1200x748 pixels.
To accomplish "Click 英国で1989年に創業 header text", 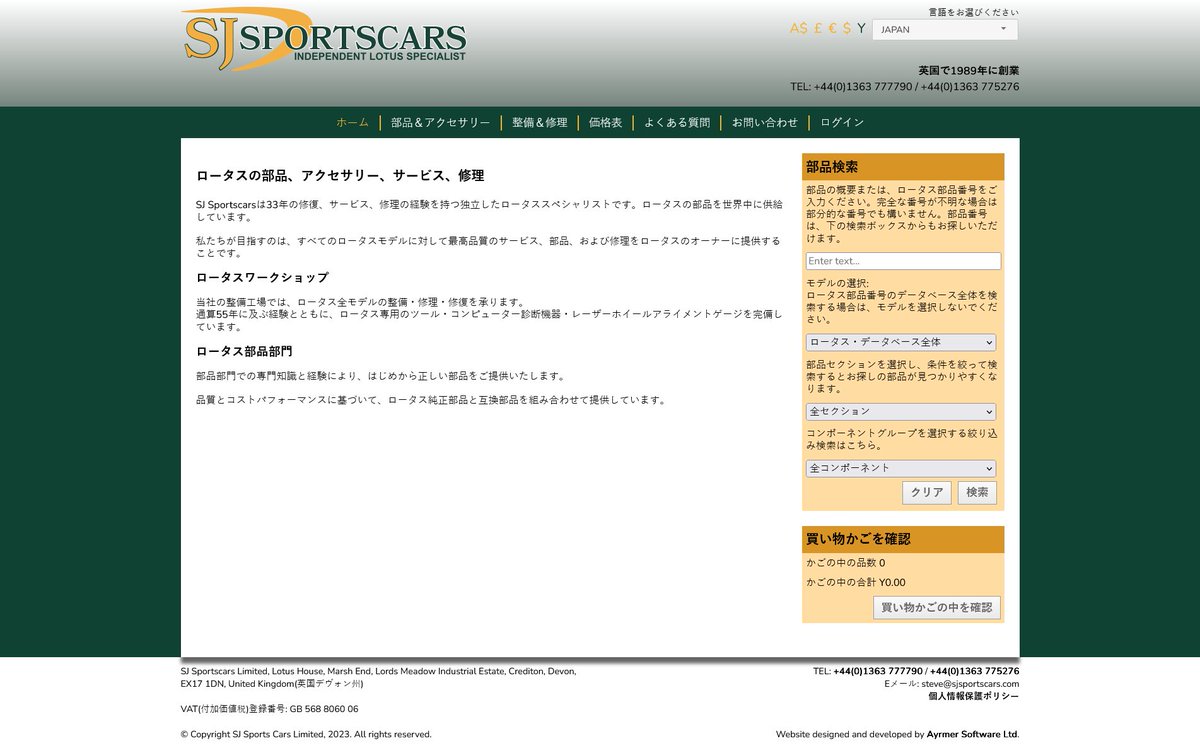I will tap(969, 71).
